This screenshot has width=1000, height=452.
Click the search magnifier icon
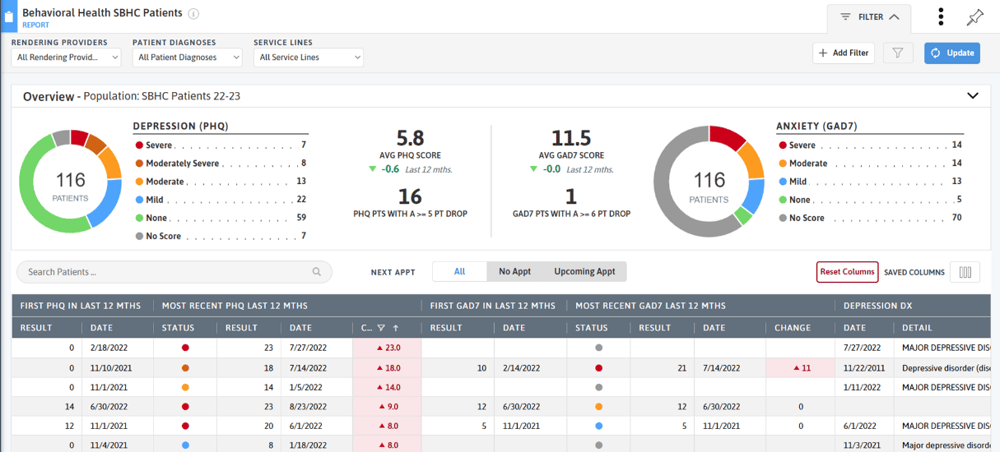(x=316, y=272)
